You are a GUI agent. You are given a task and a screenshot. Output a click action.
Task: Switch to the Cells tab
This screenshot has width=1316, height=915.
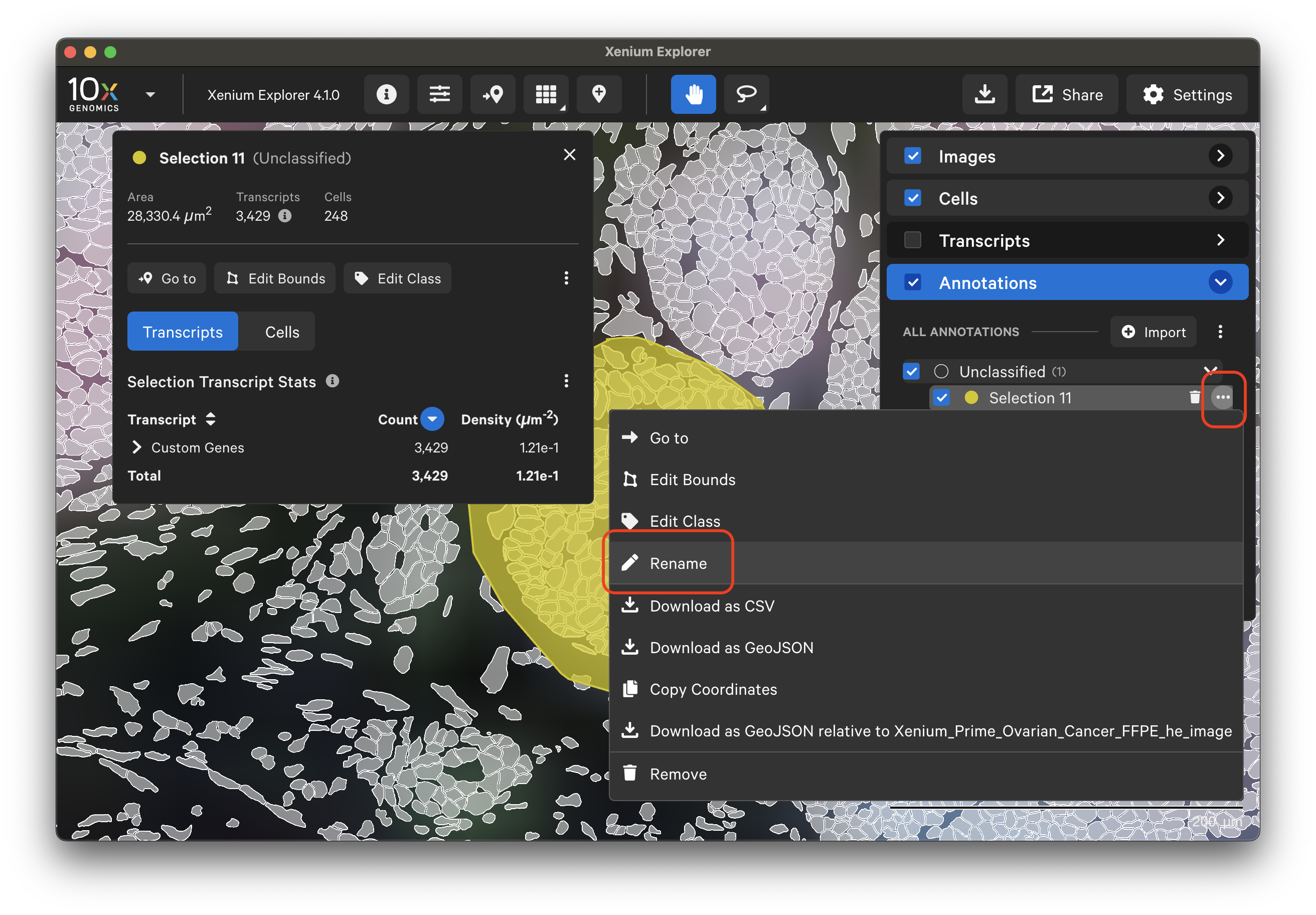[x=281, y=332]
